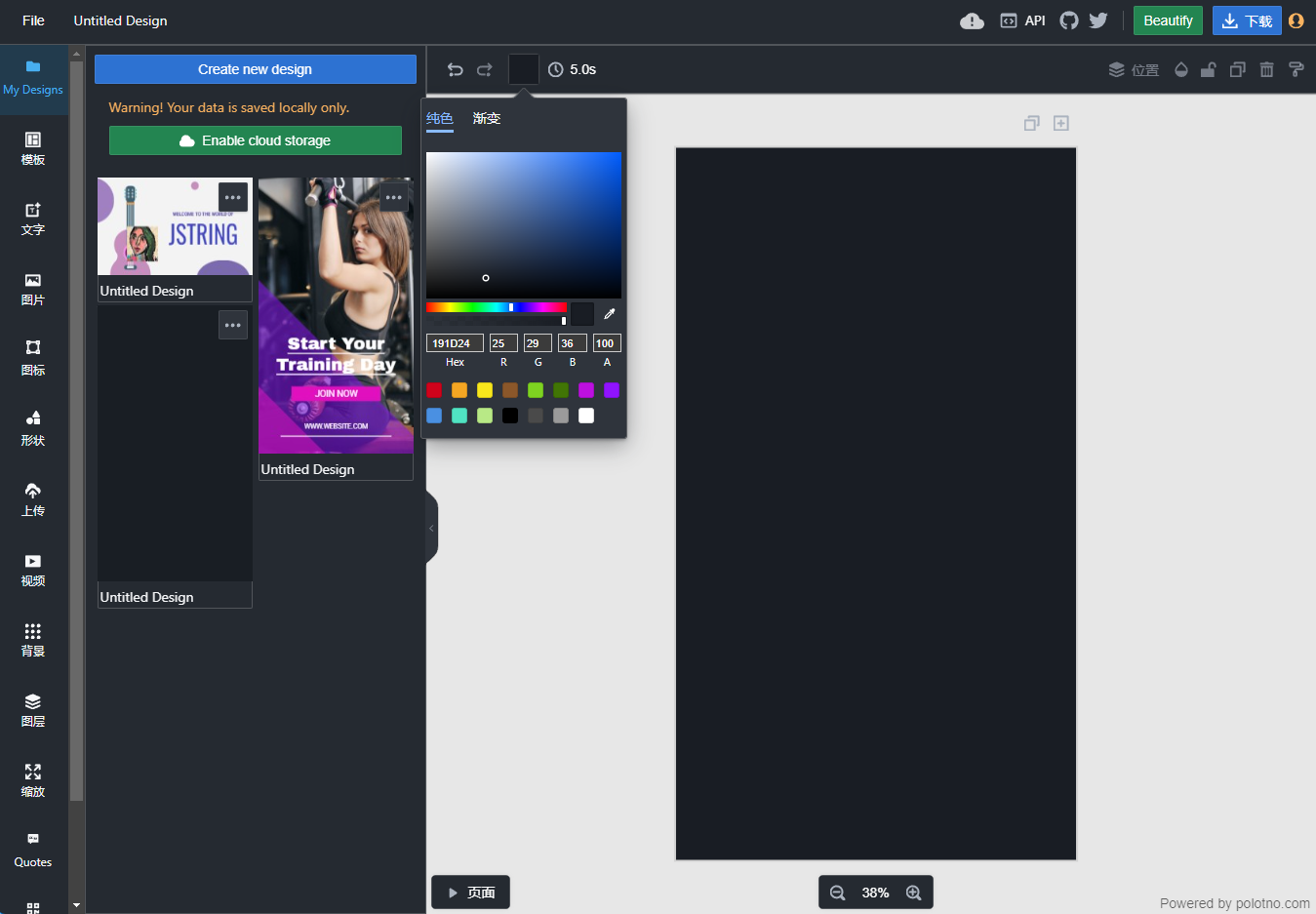Toggle the lock icon in top toolbar
The height and width of the screenshot is (914, 1316).
[1208, 69]
